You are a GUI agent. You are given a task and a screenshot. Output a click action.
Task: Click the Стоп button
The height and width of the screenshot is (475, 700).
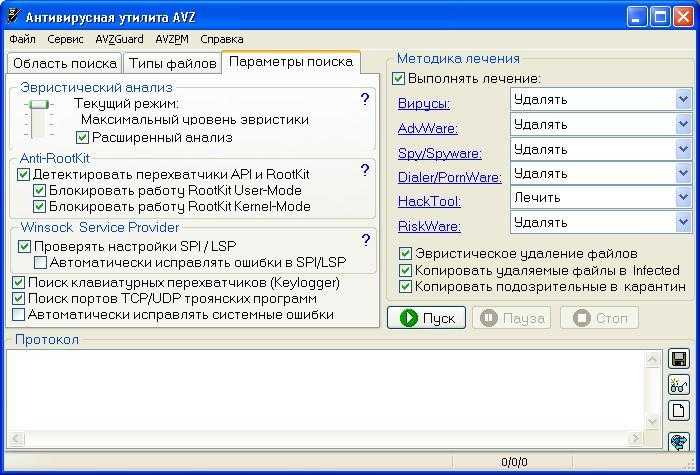point(599,318)
